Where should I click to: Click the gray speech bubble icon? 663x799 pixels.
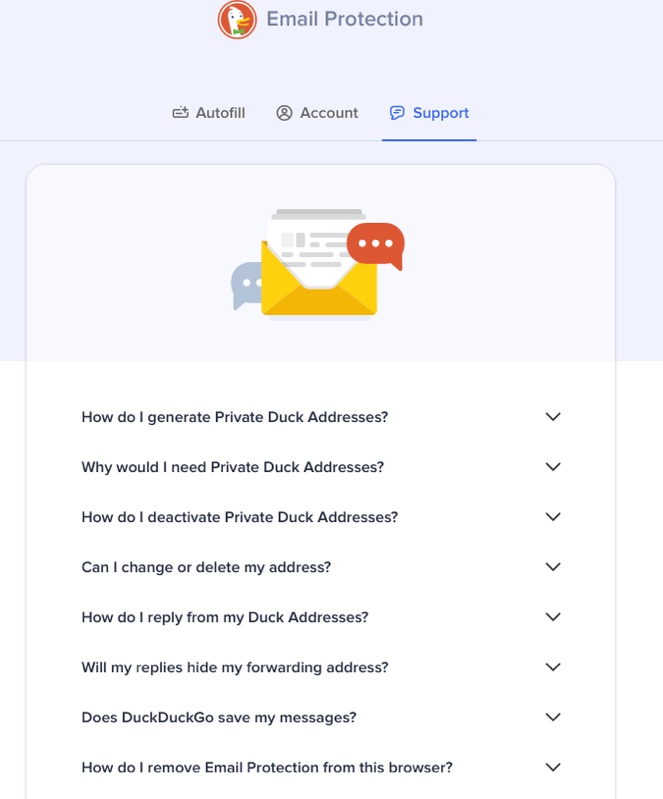245,285
